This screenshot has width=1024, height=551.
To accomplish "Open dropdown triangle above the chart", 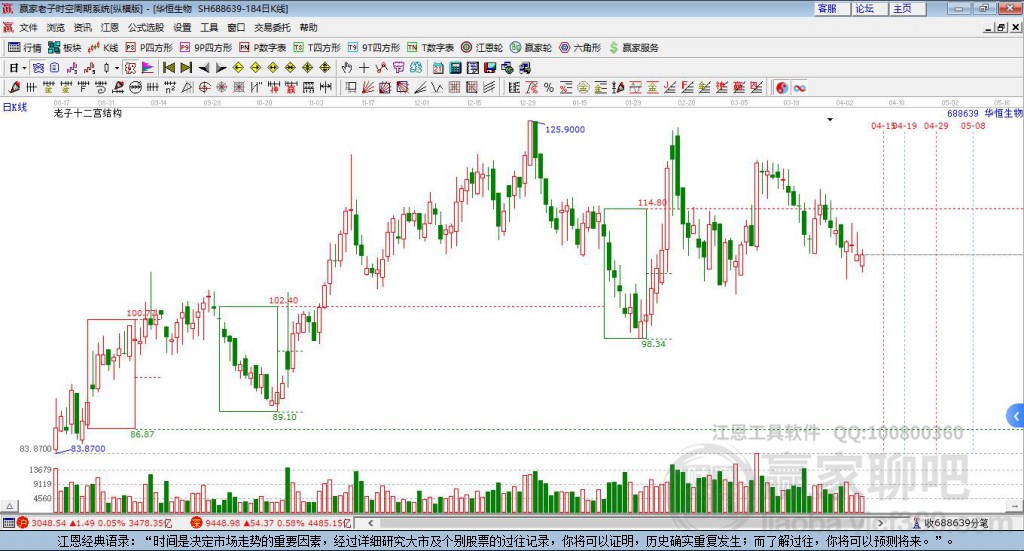I will point(830,119).
